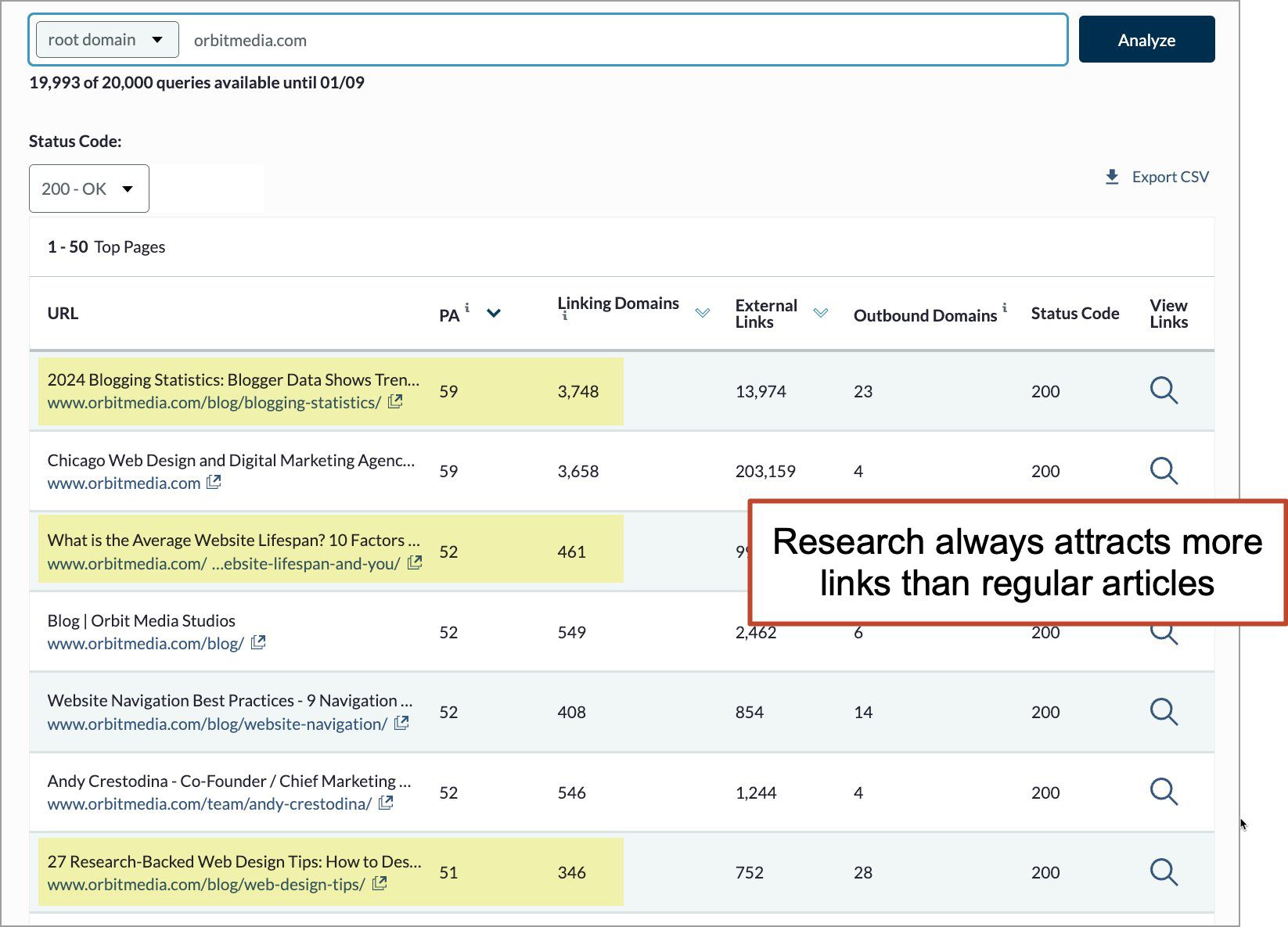Click the PA column info icon
This screenshot has width=1288, height=927.
[467, 307]
